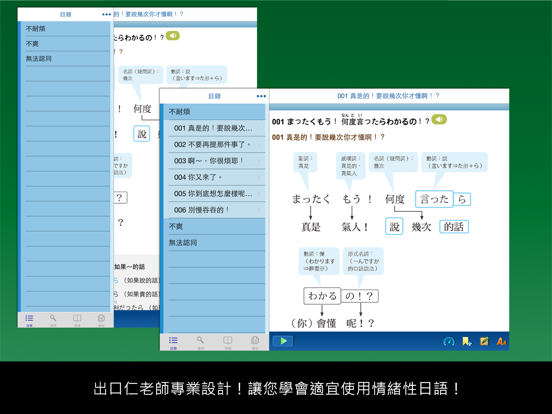Image resolution: width=552 pixels, height=414 pixels.
Task: Click the 形式名詞 grammar bubble
Action: tap(363, 261)
